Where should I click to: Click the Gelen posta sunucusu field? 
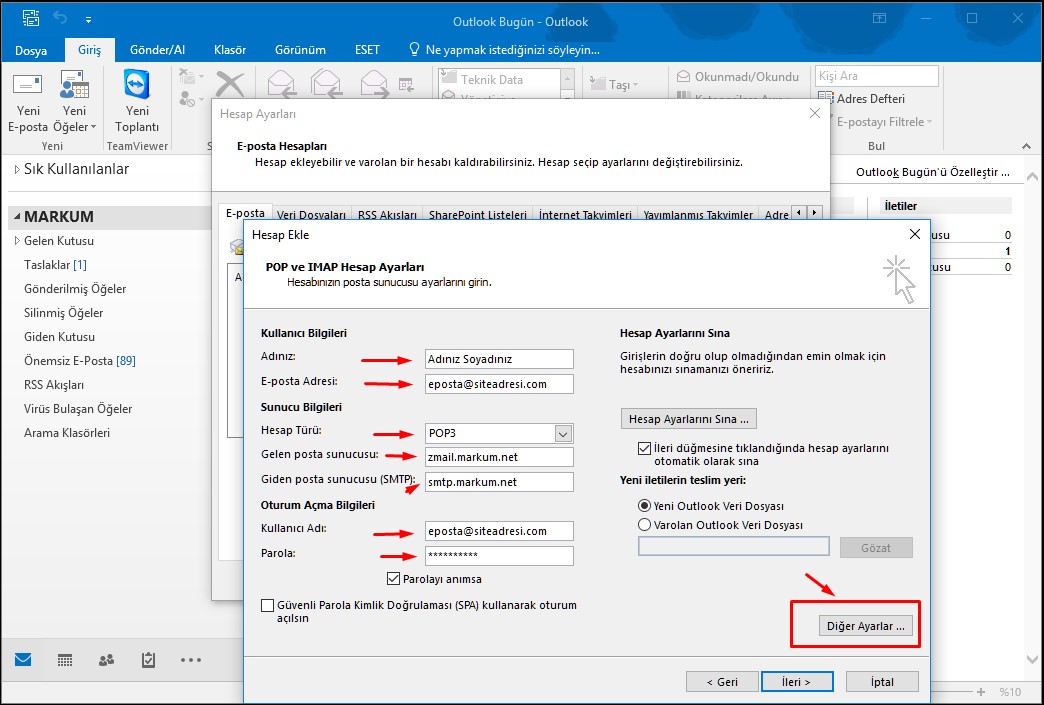(499, 457)
